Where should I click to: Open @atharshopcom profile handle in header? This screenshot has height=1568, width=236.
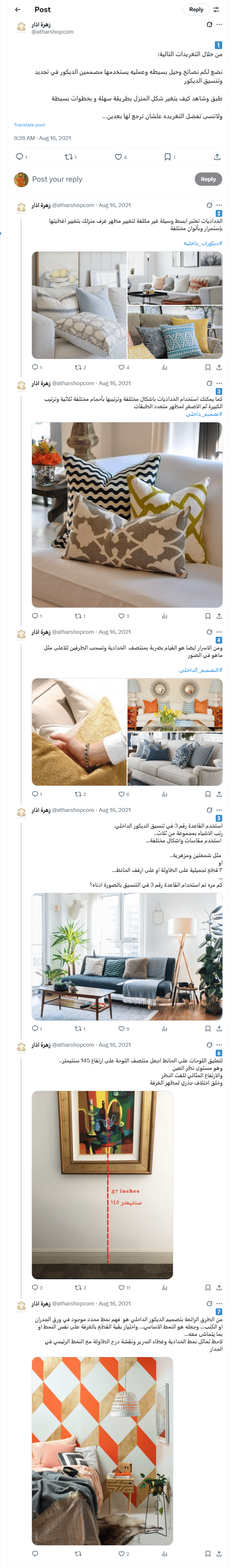tap(52, 32)
